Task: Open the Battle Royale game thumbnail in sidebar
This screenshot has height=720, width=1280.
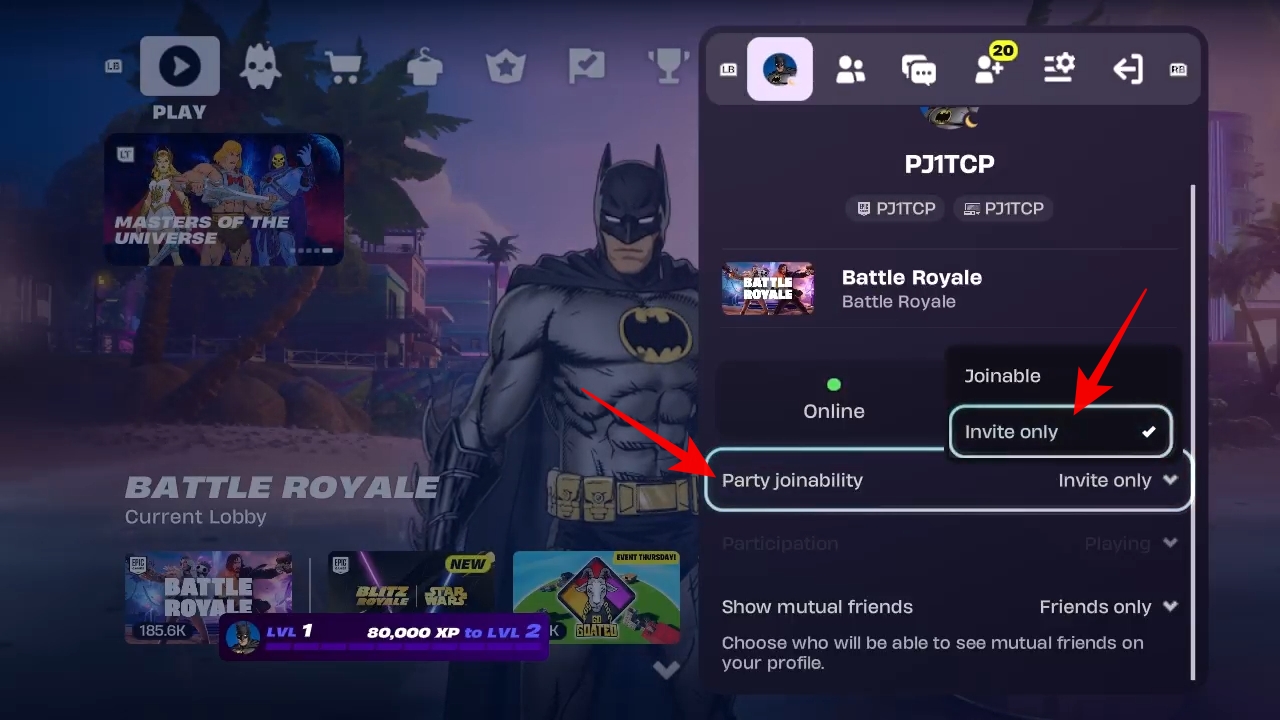Action: pos(768,289)
